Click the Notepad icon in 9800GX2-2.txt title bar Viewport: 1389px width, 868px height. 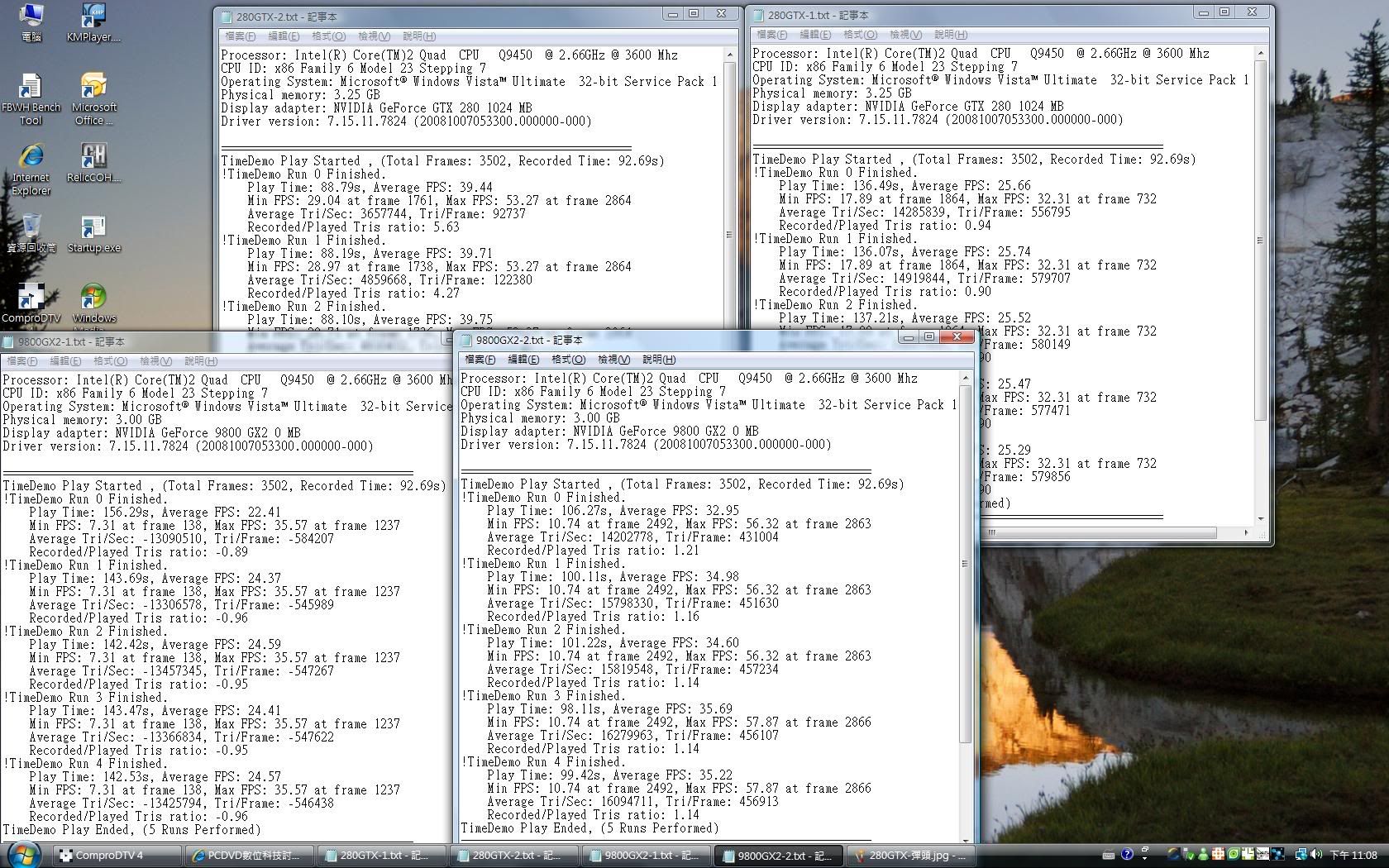(x=466, y=340)
